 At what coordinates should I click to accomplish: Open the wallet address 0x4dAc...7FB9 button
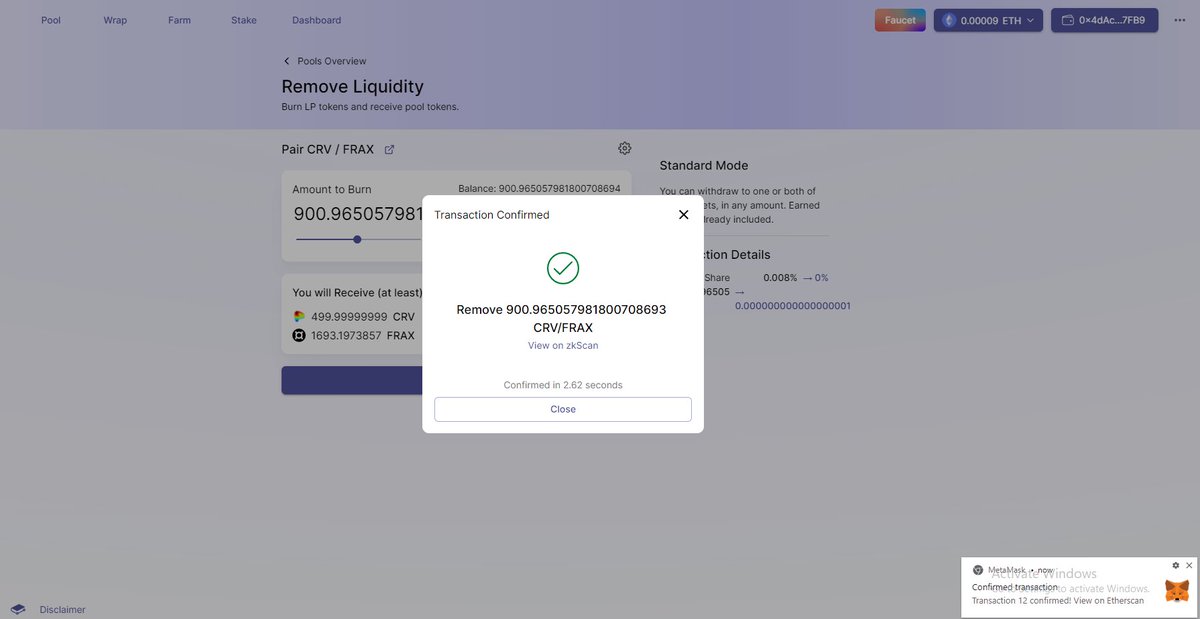[1104, 20]
